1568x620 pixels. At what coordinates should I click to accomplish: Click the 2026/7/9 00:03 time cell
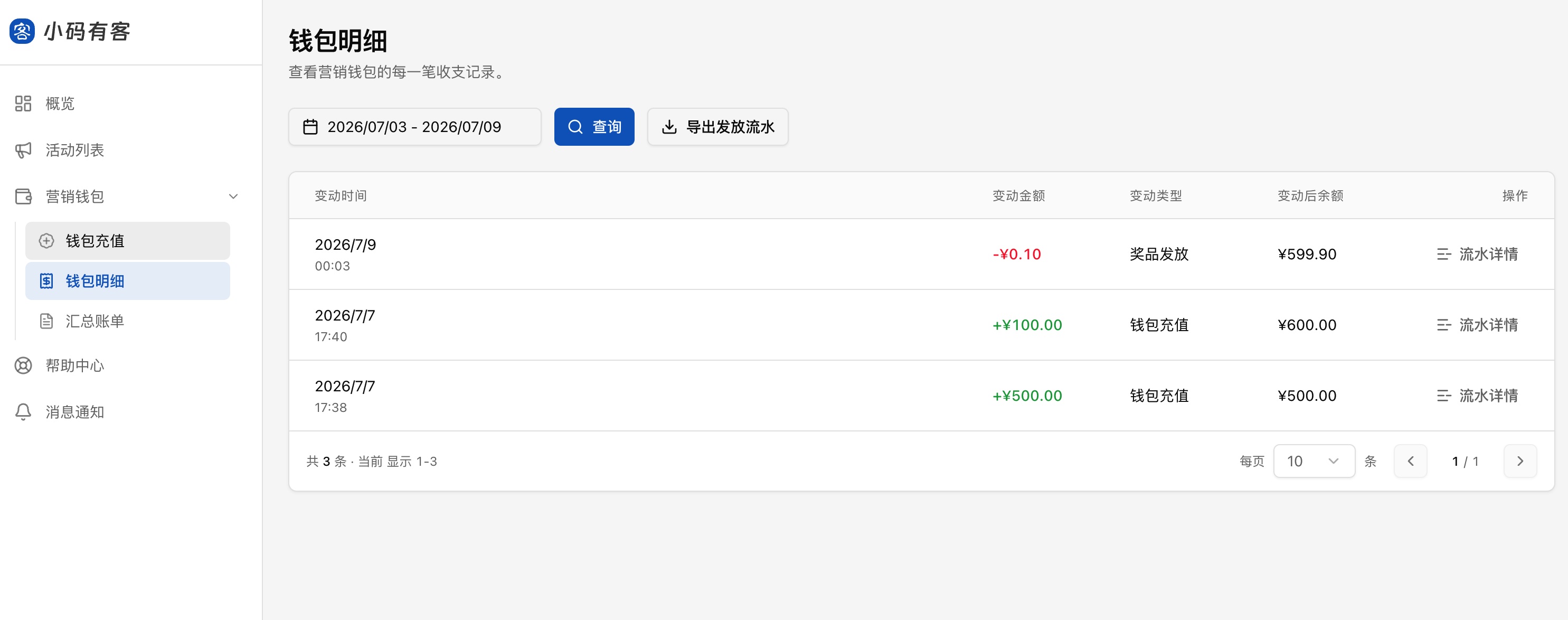[345, 255]
